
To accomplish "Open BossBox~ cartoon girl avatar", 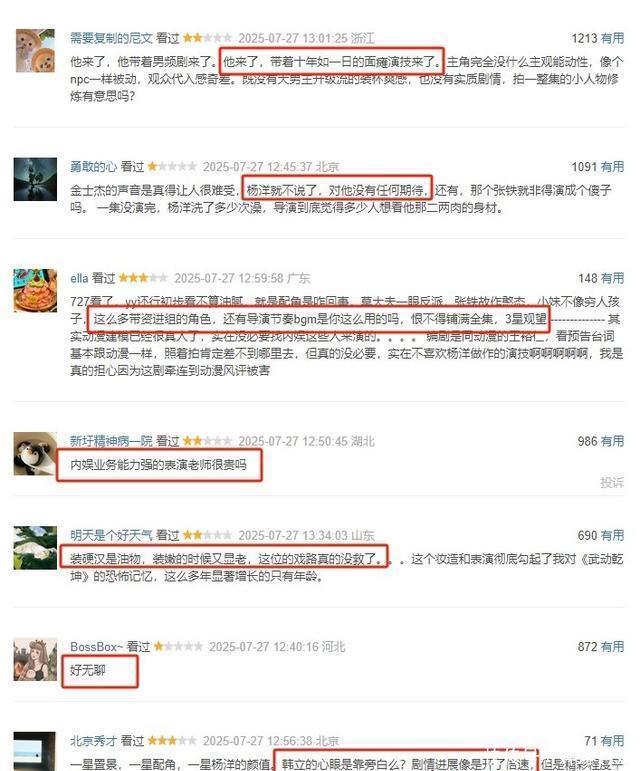I will pyautogui.click(x=35, y=659).
